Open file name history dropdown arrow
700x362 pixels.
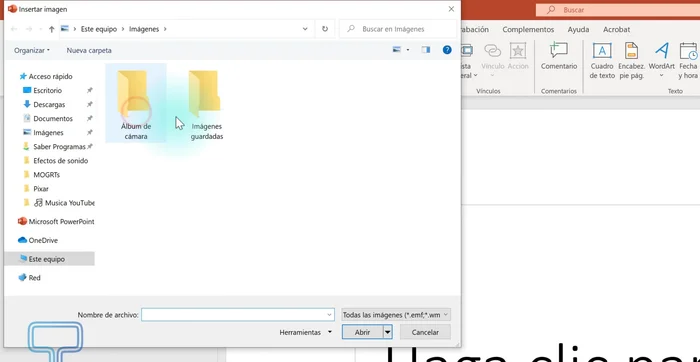[x=329, y=315]
